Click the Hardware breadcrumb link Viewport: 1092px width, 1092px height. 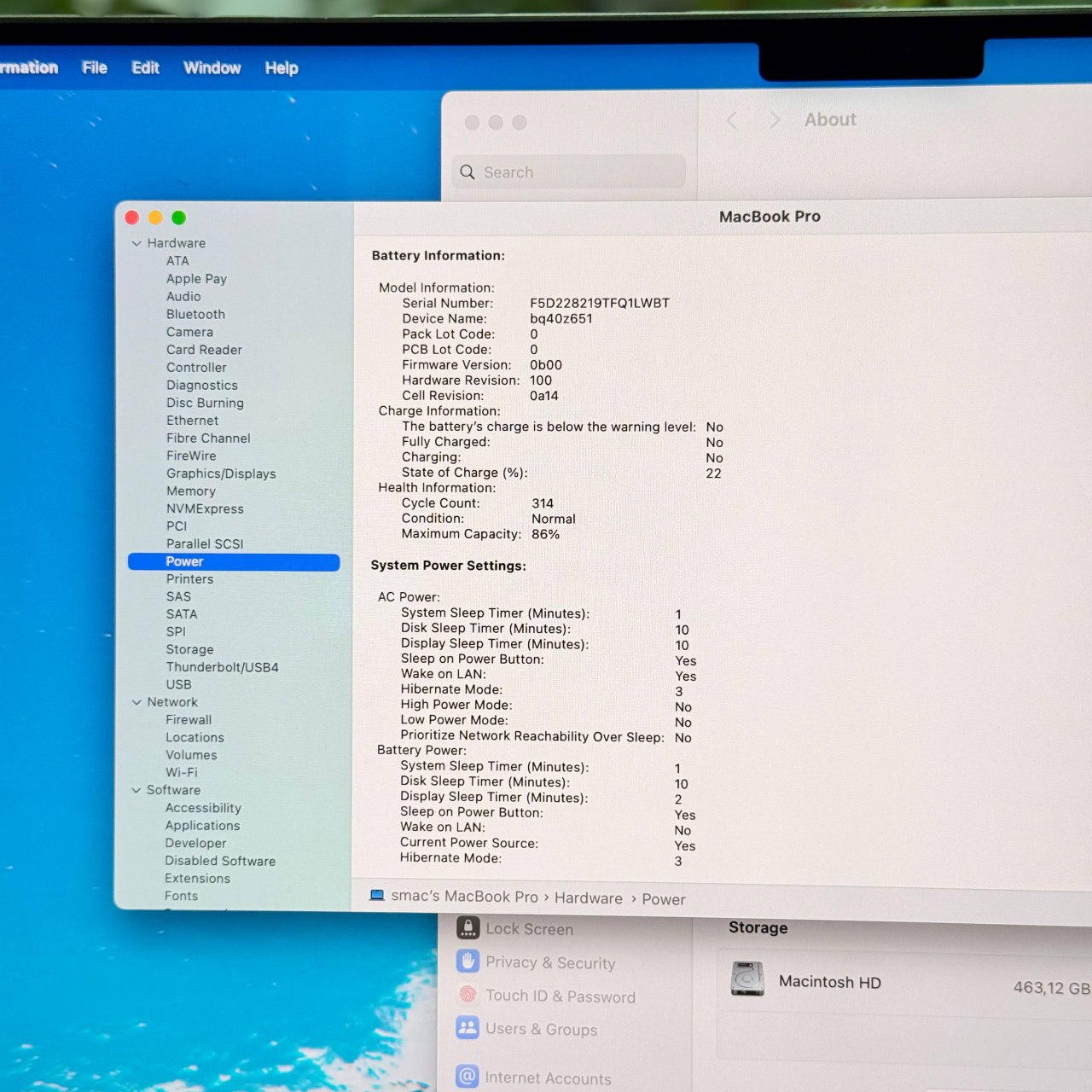coord(588,898)
